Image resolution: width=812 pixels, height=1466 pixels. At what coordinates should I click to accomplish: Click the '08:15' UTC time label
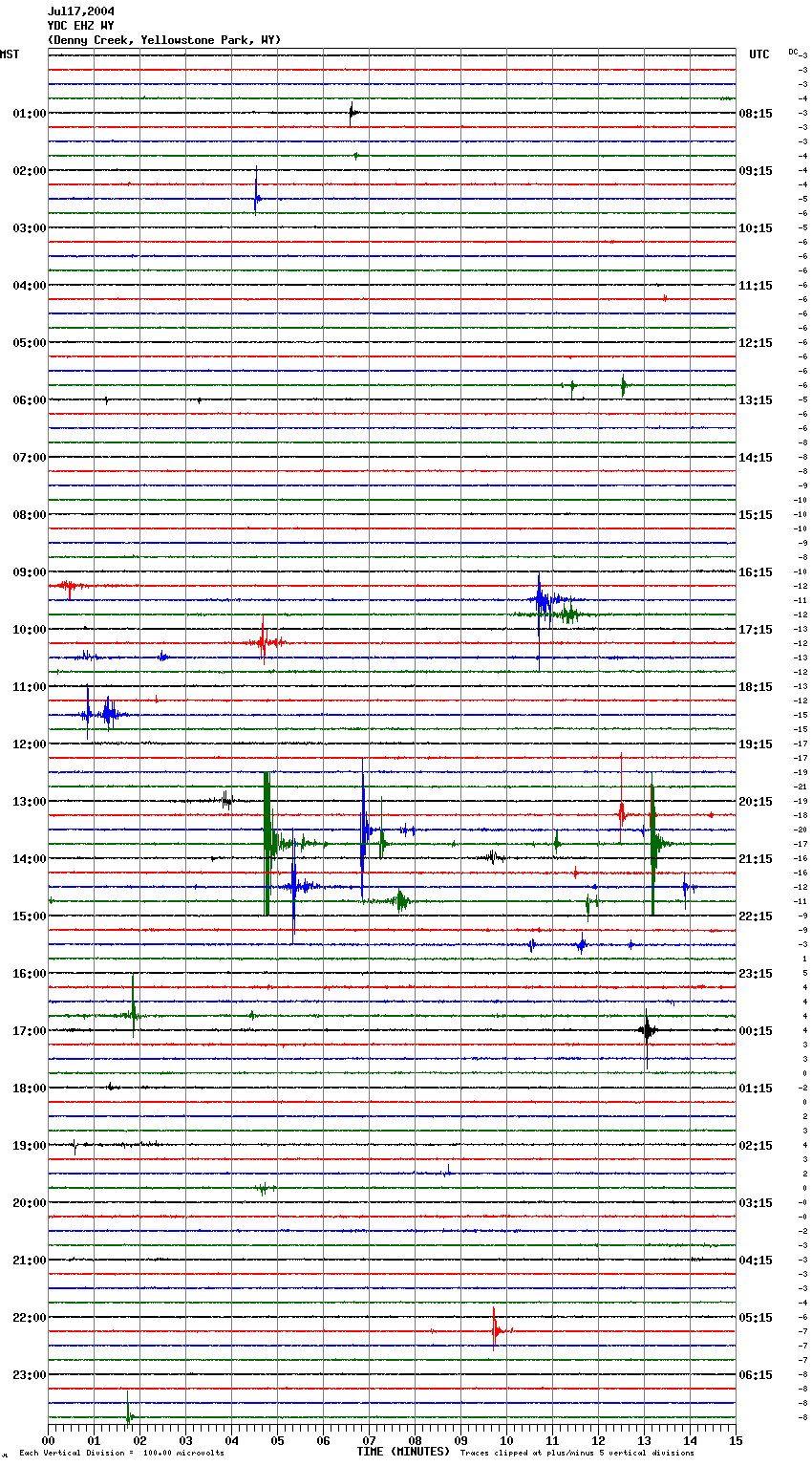point(756,114)
